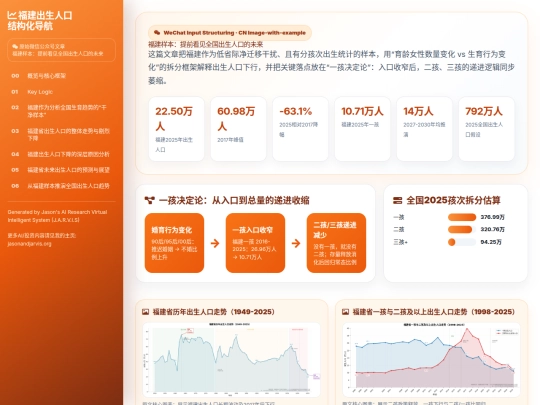Go to section 06 从福建样本推演全国出生人口趋势
This screenshot has width=540, height=405.
(x=61, y=186)
